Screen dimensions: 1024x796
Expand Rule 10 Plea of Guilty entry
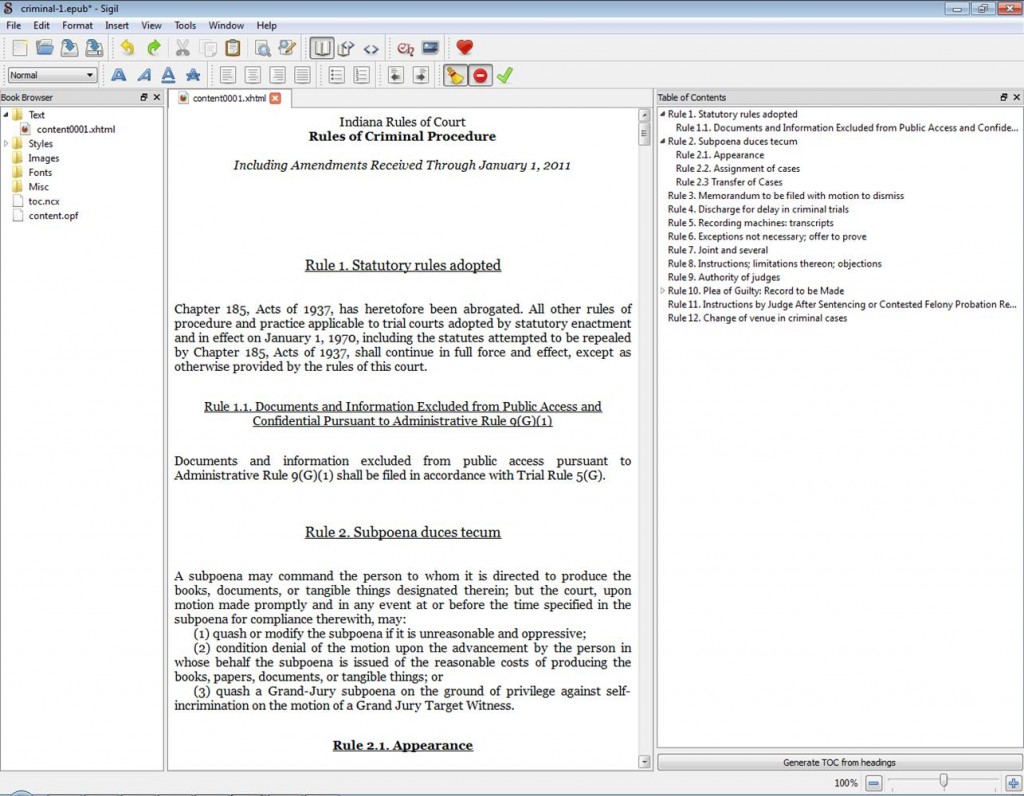[663, 291]
